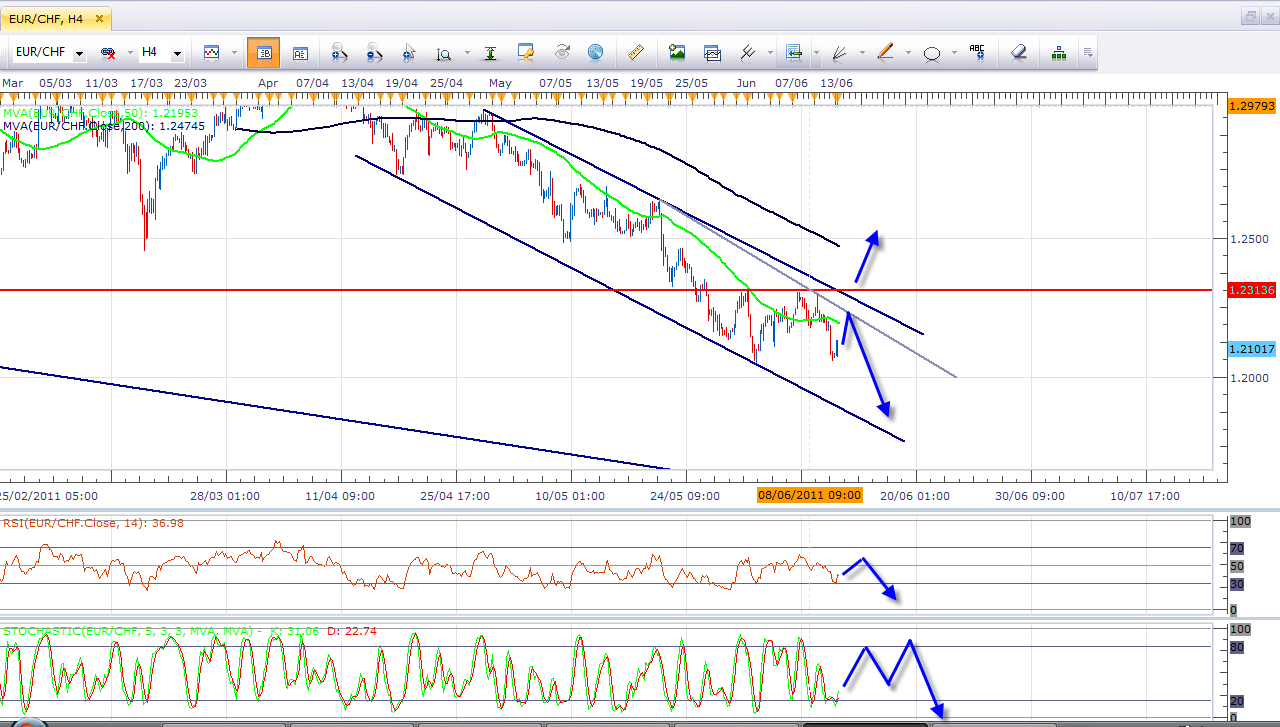Click the blue globe icon
The height and width of the screenshot is (727, 1280).
coord(596,52)
